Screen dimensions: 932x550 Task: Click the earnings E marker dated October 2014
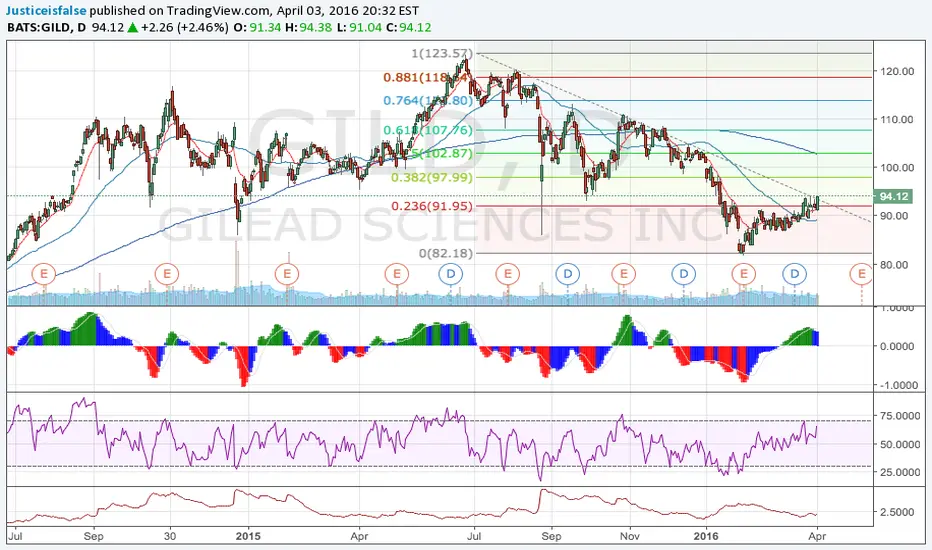tap(167, 274)
